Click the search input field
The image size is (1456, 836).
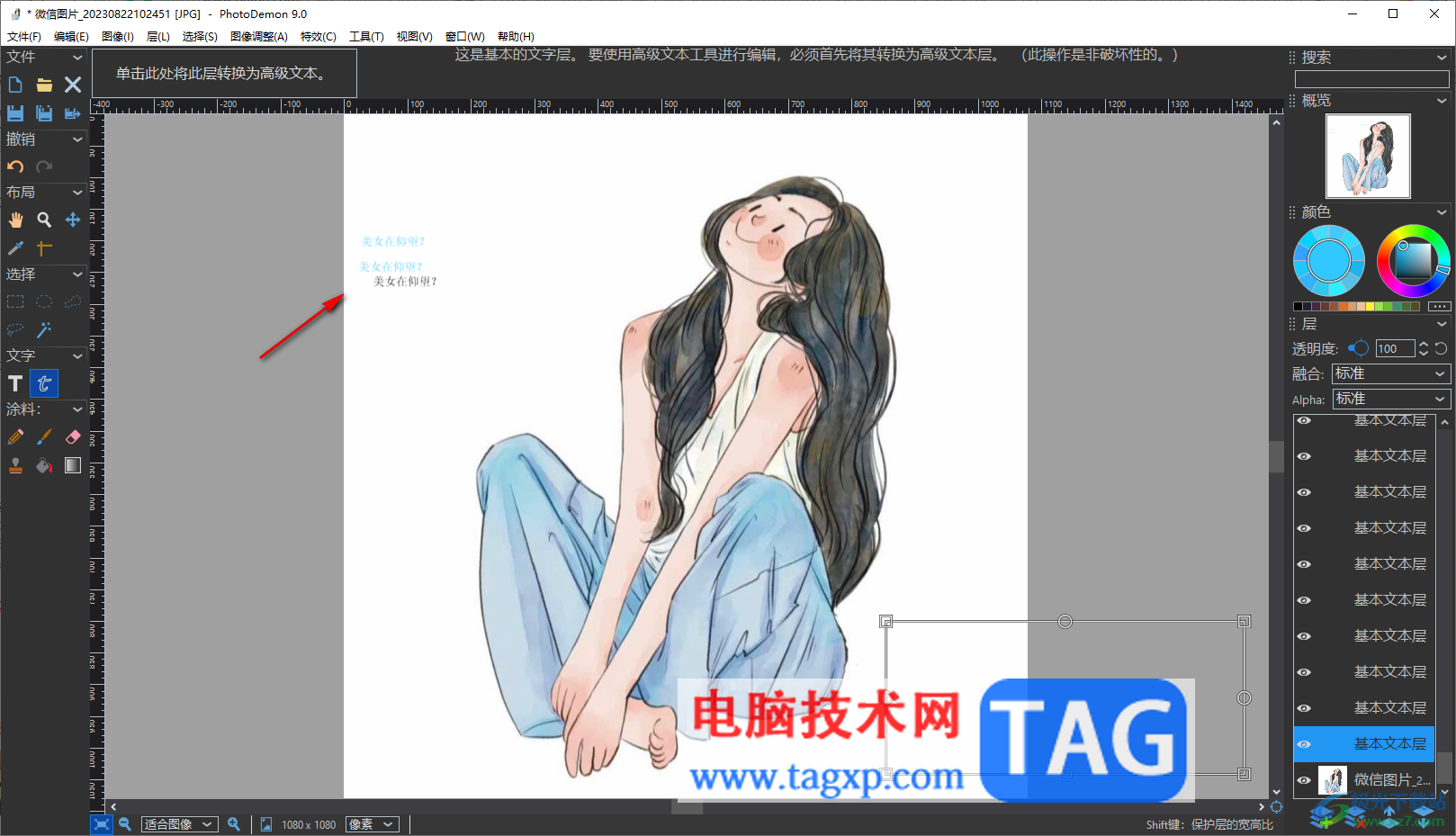click(x=1371, y=79)
